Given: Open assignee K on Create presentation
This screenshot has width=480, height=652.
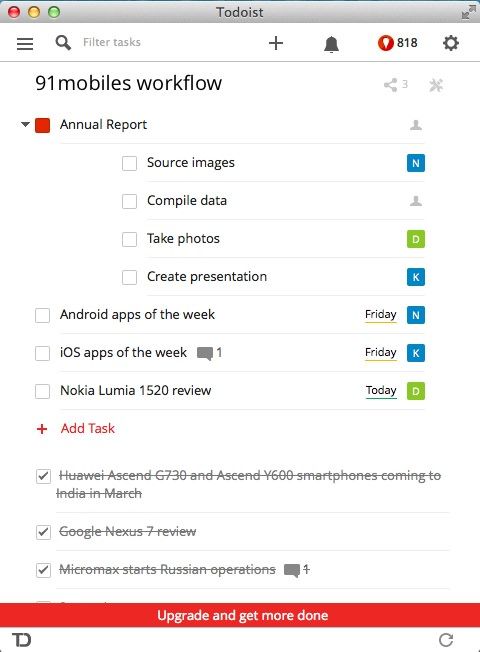Looking at the screenshot, I should click(416, 277).
